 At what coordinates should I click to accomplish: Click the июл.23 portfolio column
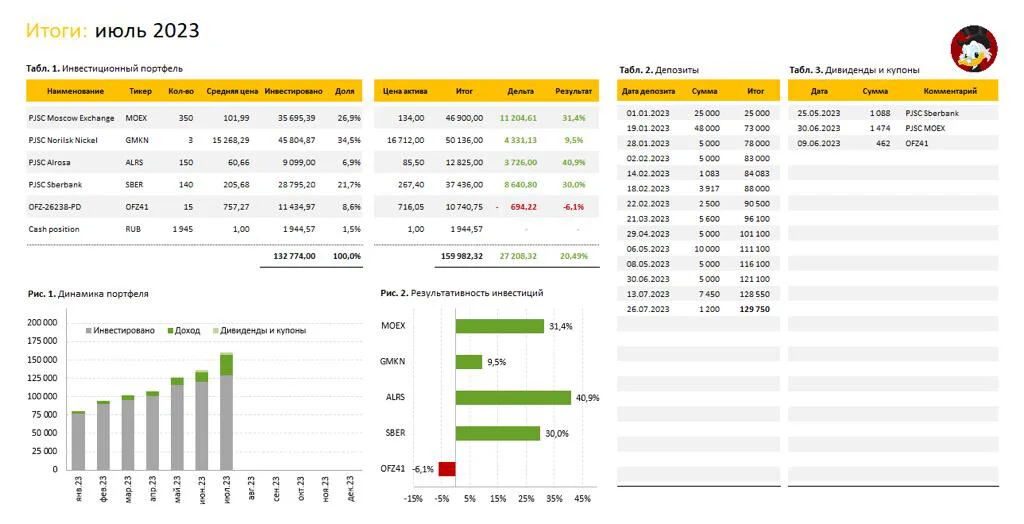227,412
